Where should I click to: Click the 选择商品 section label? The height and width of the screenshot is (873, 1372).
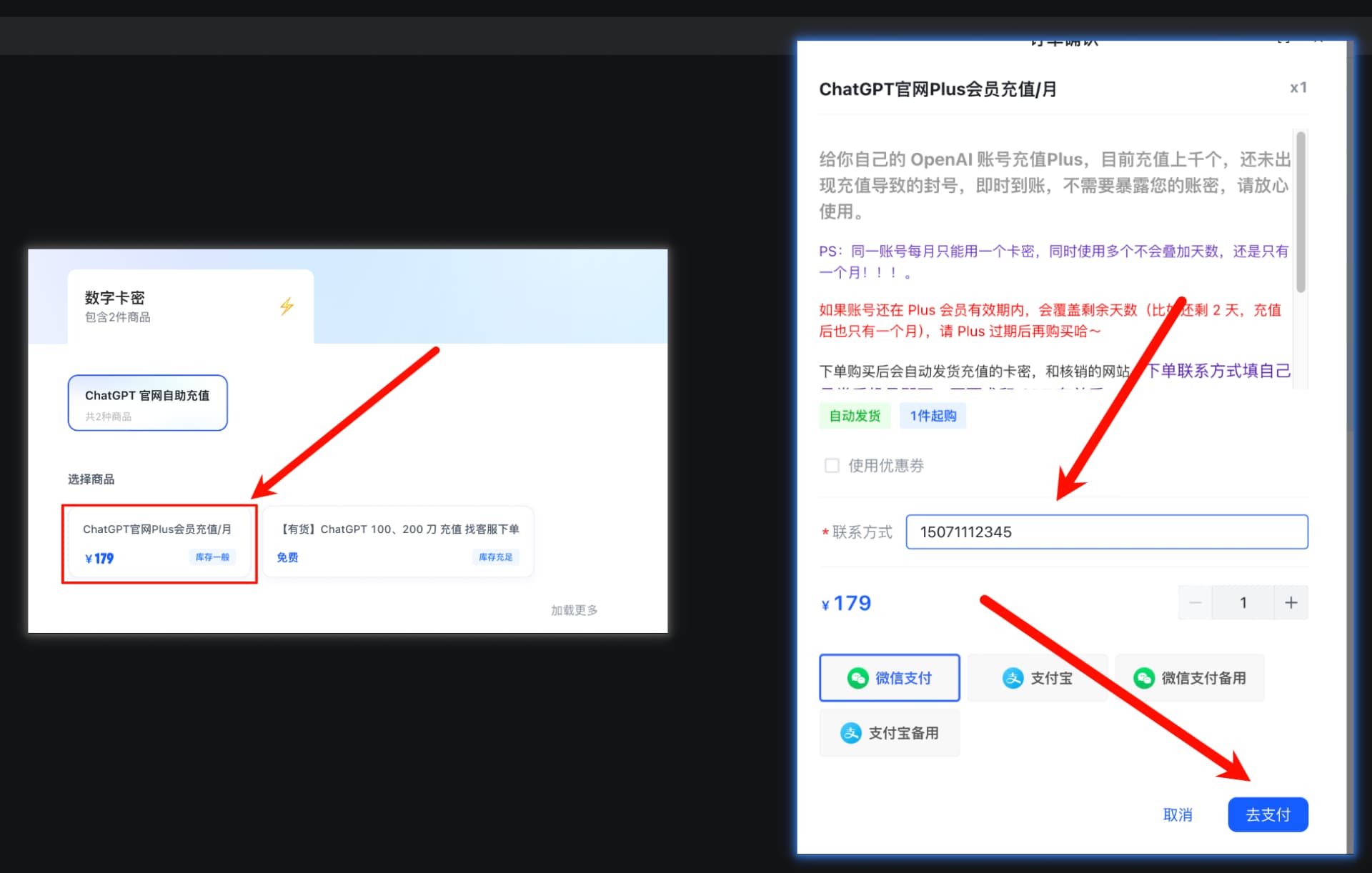click(91, 479)
